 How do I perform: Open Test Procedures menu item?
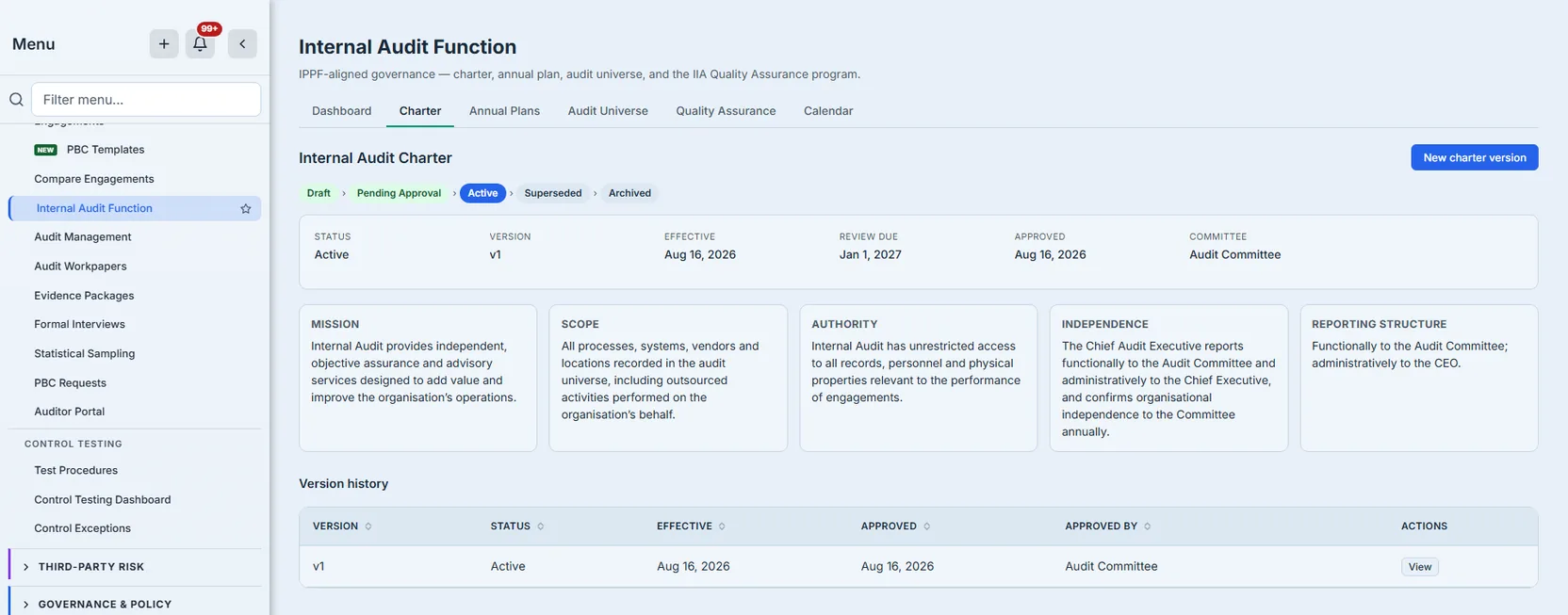[75, 470]
